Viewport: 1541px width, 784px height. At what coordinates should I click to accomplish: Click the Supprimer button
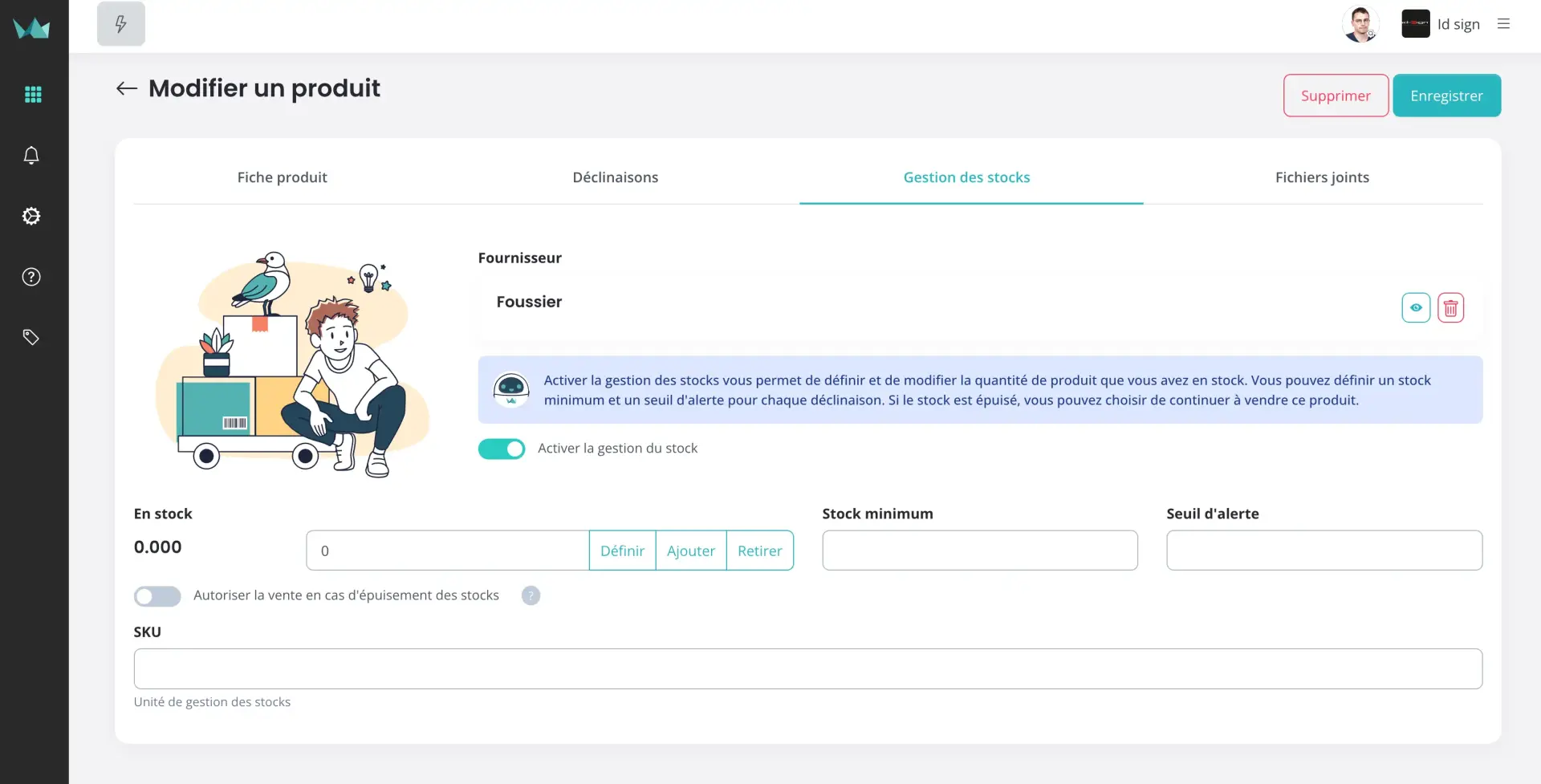click(x=1336, y=95)
